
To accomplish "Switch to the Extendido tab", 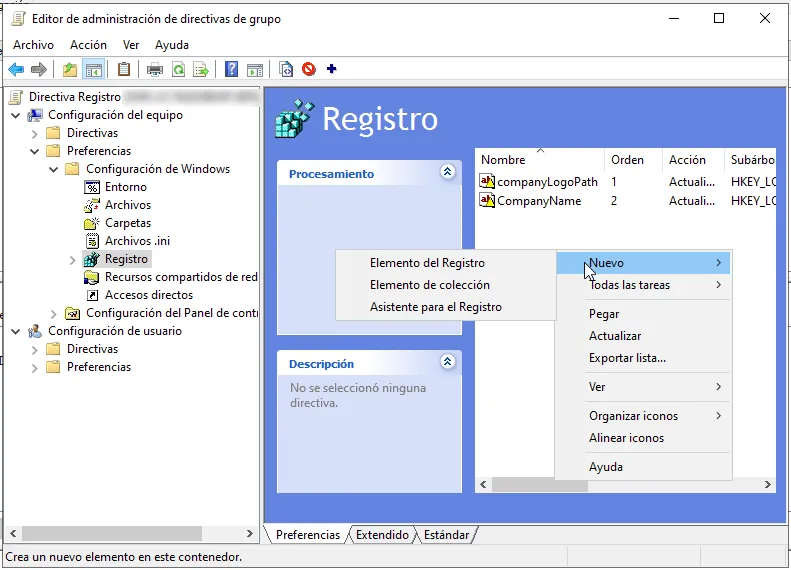I will [x=382, y=535].
